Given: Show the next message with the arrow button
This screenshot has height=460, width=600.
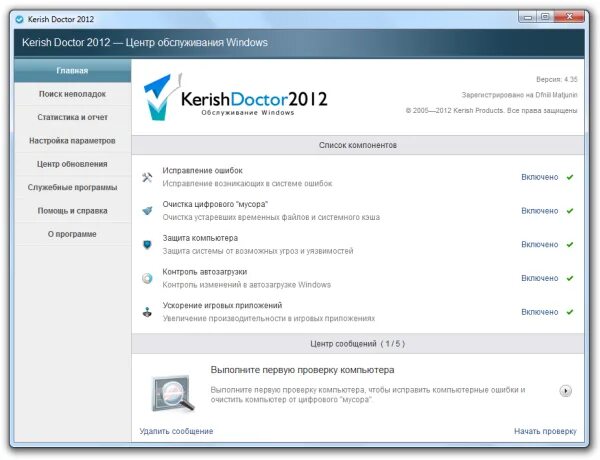Looking at the screenshot, I should 566,391.
